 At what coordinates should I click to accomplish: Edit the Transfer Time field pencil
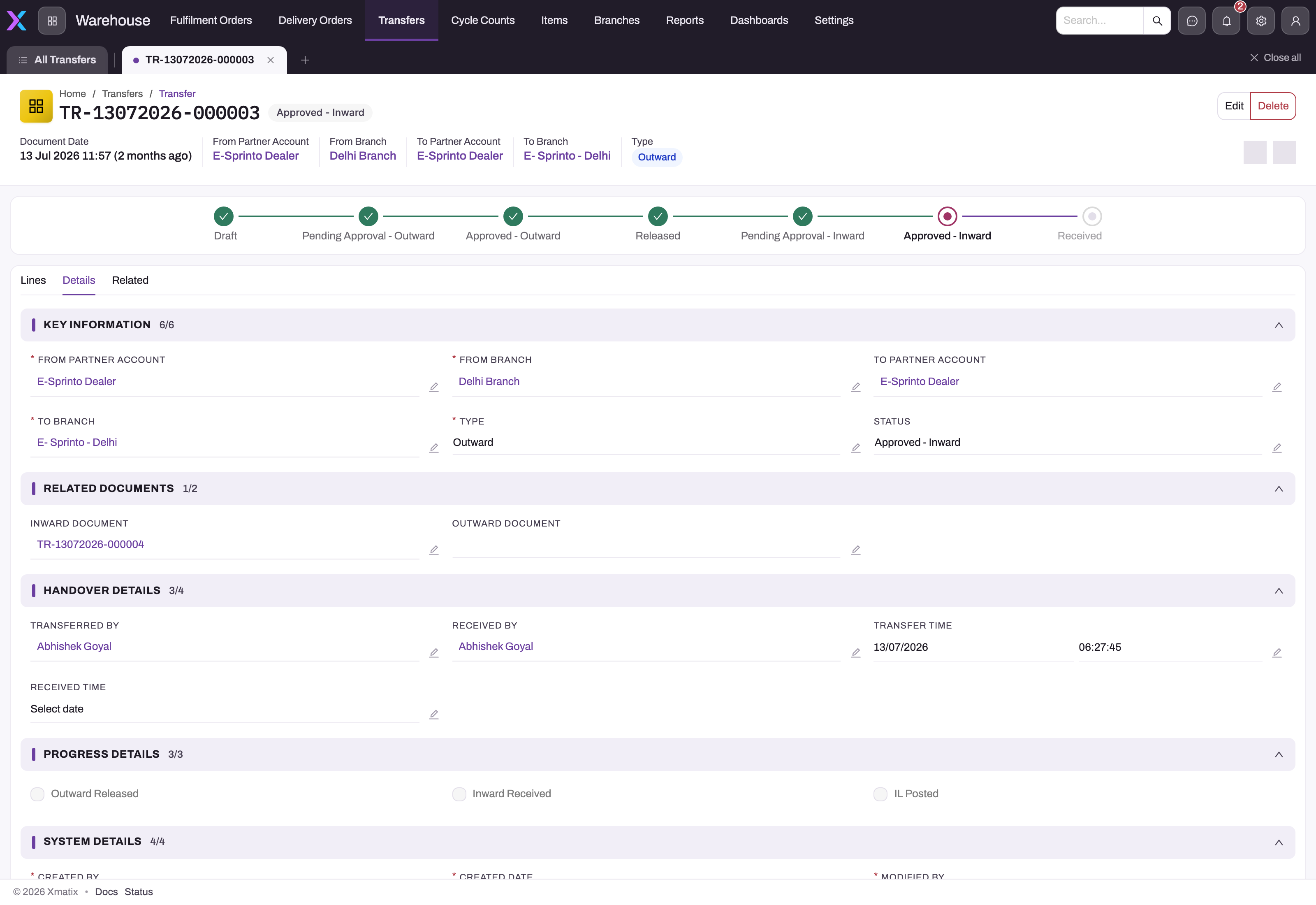click(x=1277, y=653)
